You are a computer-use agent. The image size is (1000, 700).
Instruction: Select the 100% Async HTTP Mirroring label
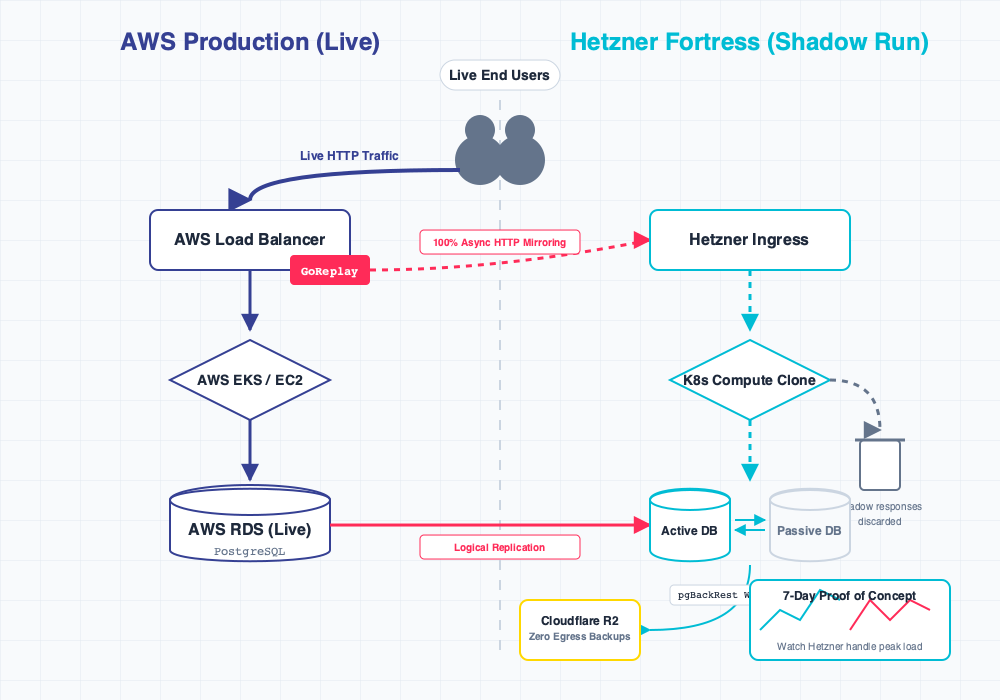pos(499,242)
